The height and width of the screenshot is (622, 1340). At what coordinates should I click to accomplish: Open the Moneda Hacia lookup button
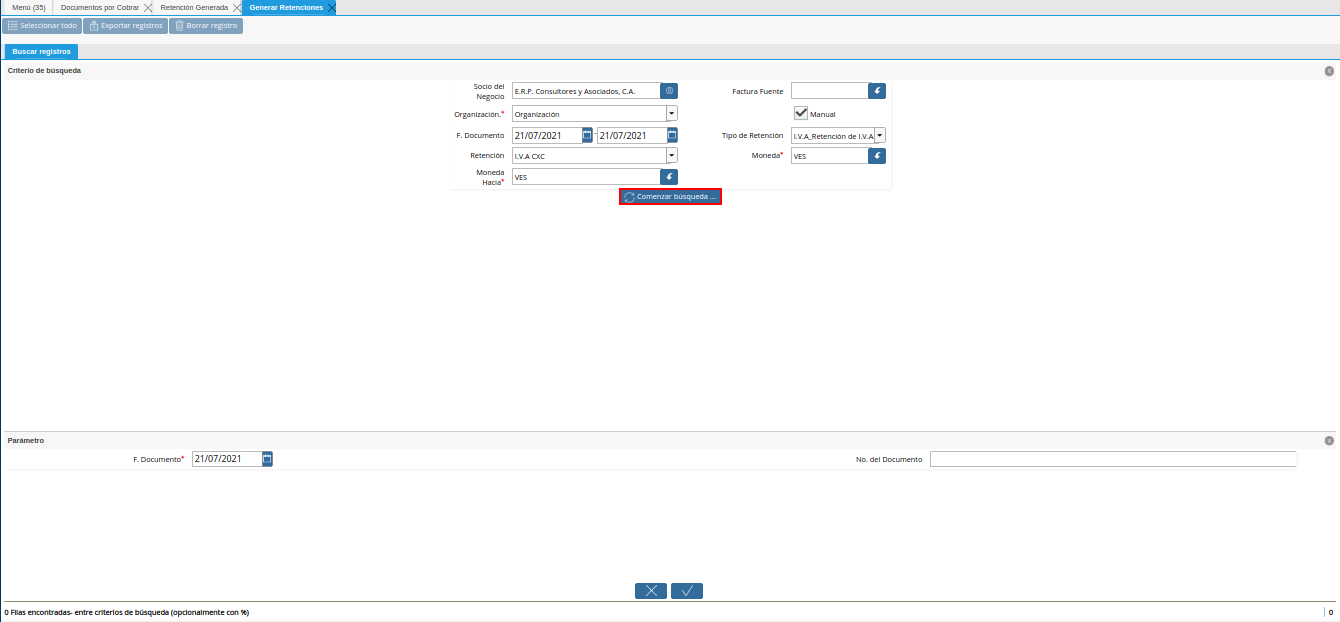669,176
